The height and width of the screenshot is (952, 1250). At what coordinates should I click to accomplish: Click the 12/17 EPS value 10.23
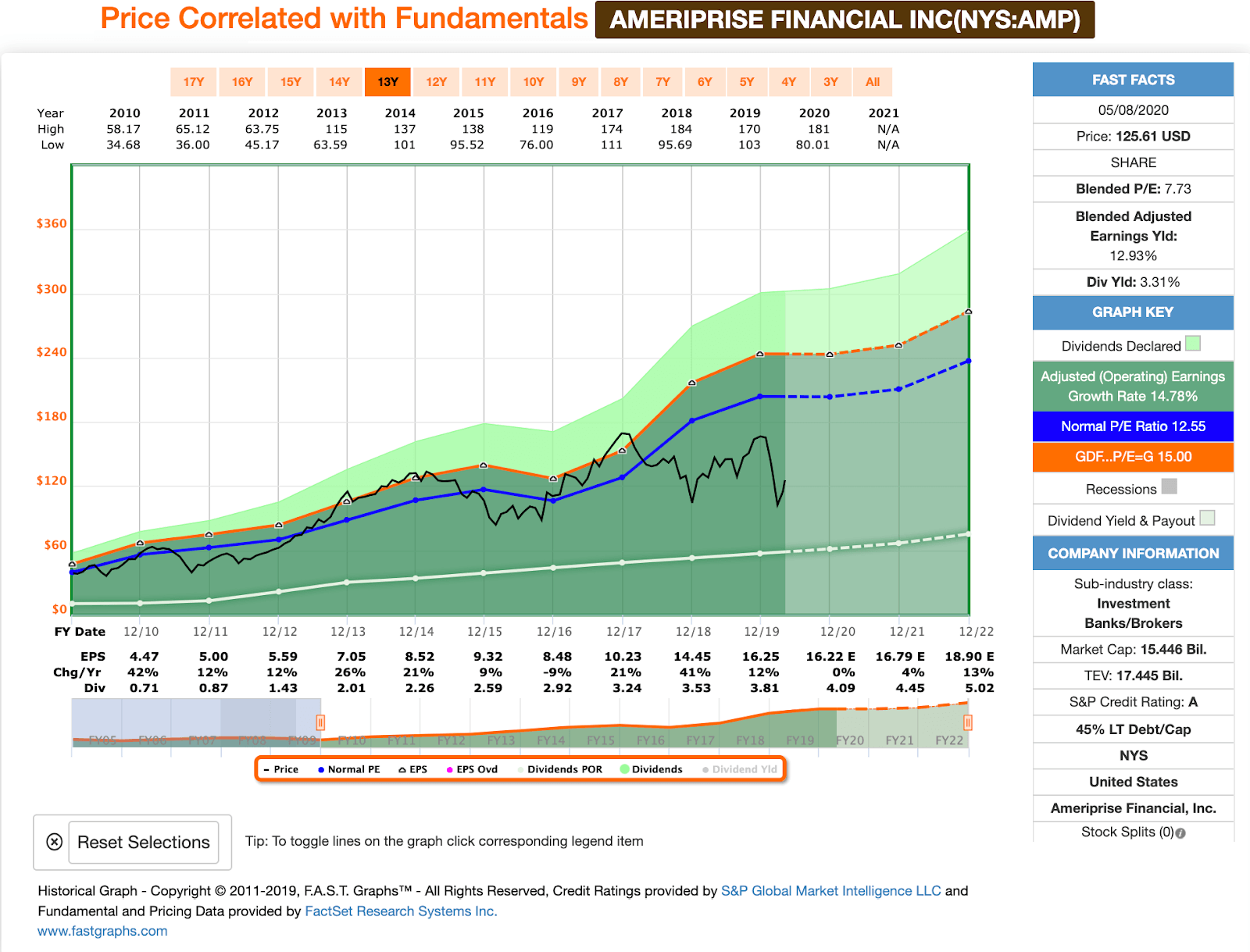[623, 657]
